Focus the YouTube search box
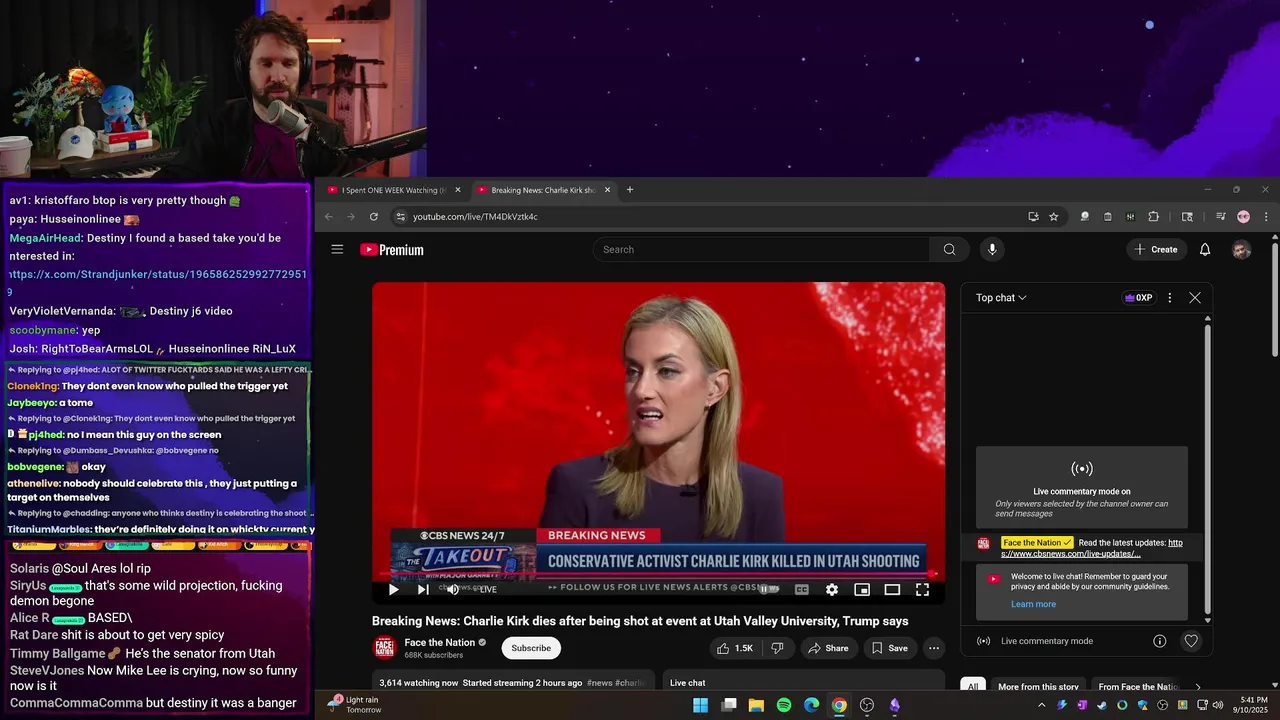 point(762,250)
